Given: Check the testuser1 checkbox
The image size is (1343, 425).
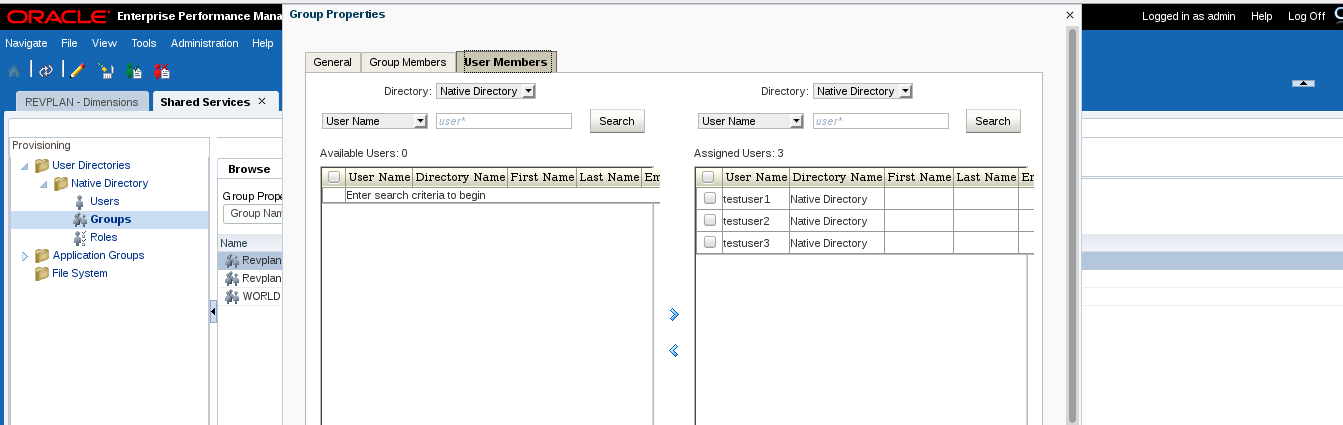Looking at the screenshot, I should point(709,198).
